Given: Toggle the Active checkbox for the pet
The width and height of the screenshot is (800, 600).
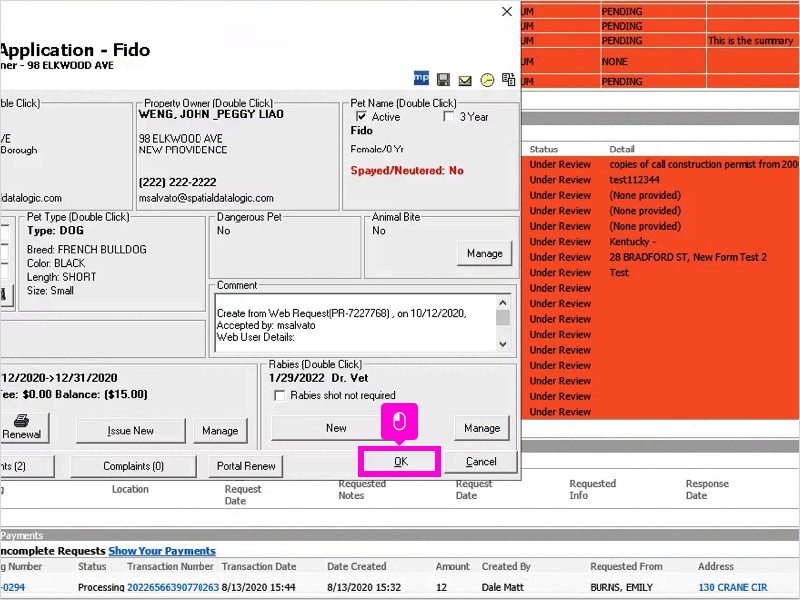Looking at the screenshot, I should pyautogui.click(x=361, y=116).
